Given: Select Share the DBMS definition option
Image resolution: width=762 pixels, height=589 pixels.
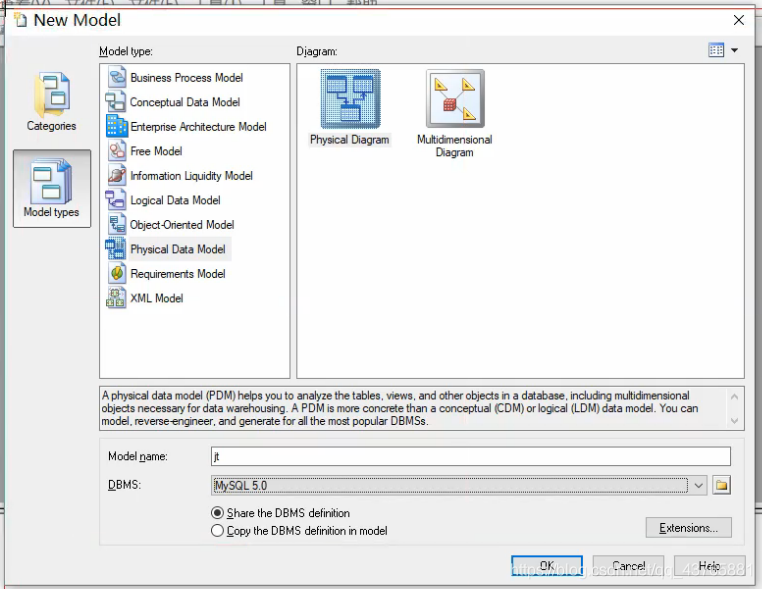Looking at the screenshot, I should tap(281, 513).
